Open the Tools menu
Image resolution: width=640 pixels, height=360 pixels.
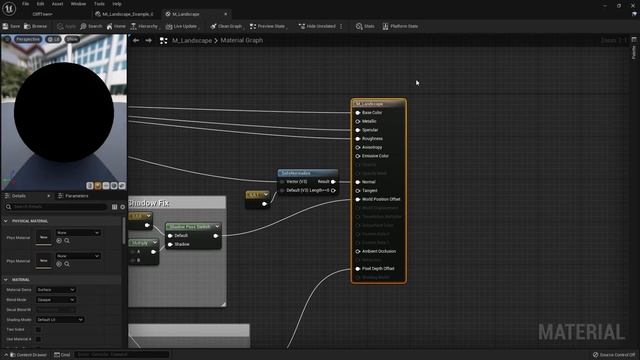click(99, 4)
